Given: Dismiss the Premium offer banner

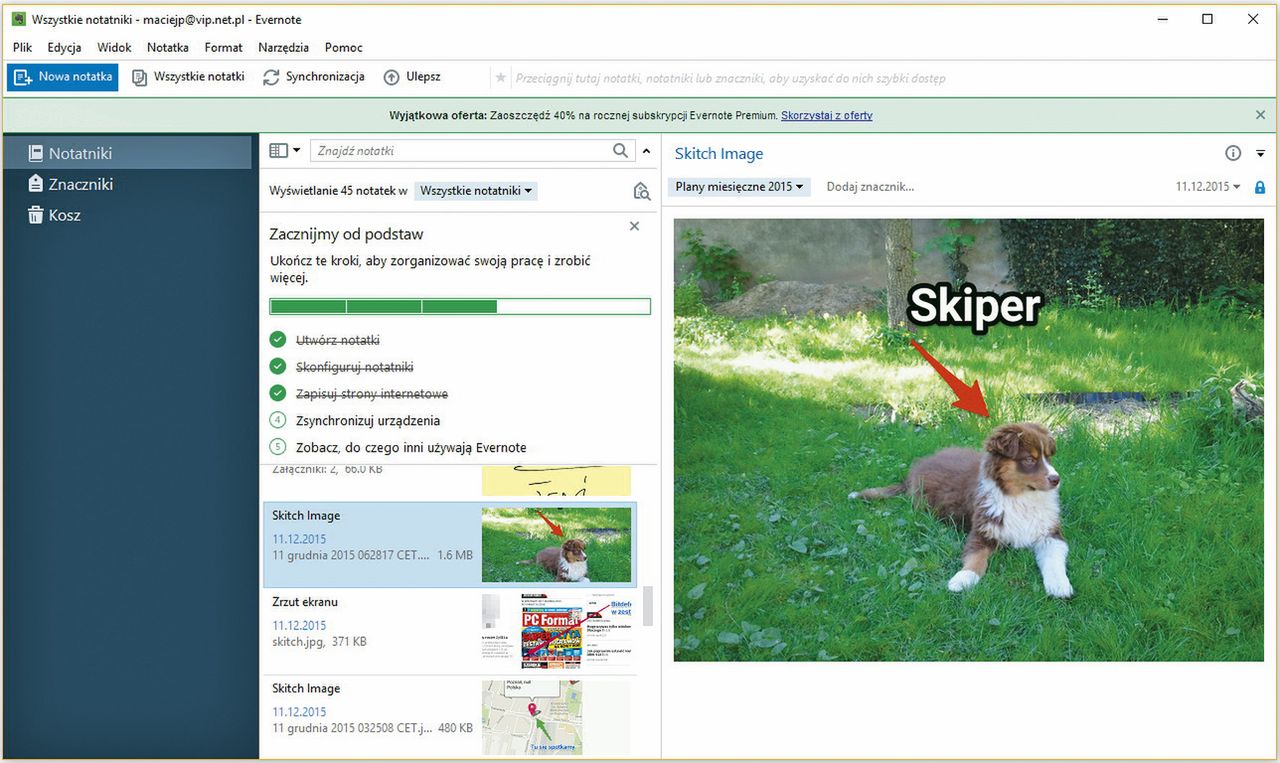Looking at the screenshot, I should click(x=1260, y=115).
